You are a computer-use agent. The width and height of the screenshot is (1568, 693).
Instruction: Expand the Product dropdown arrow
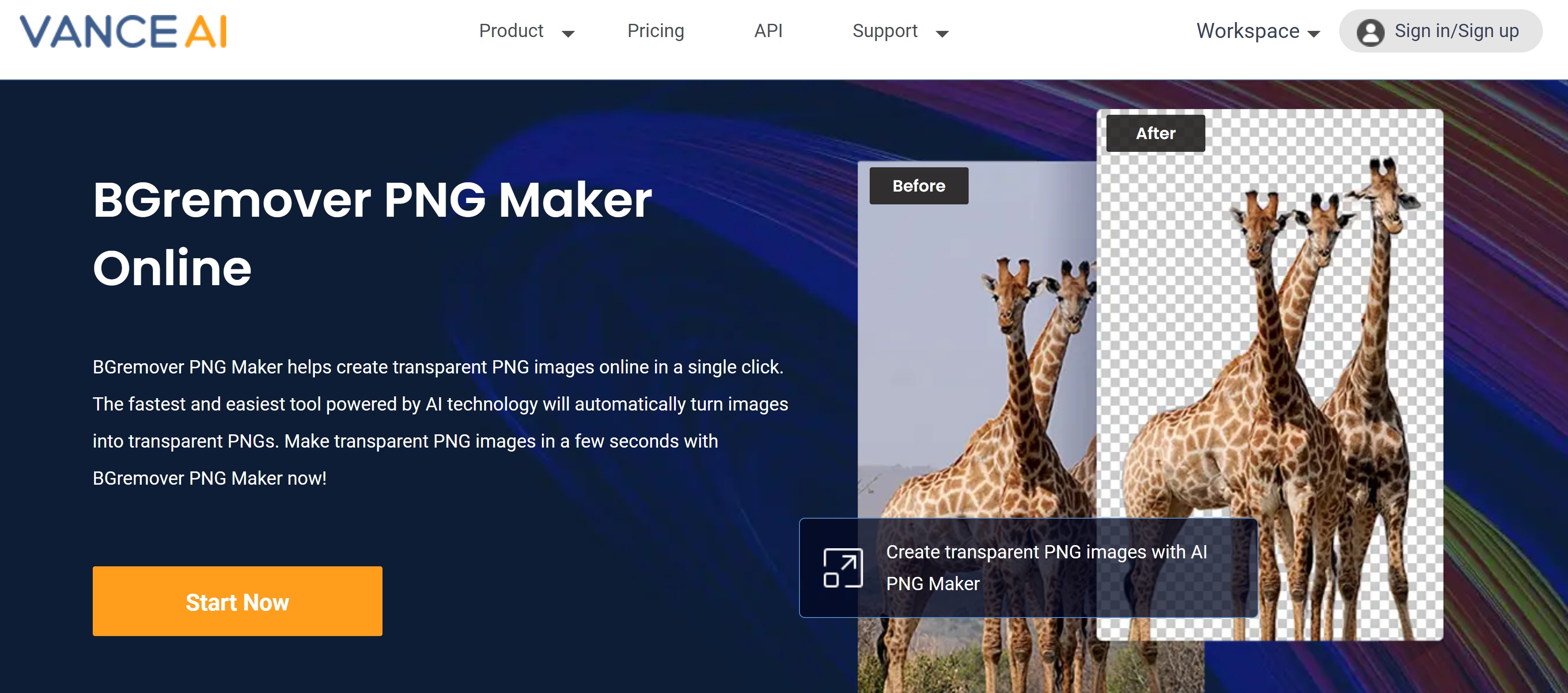click(568, 34)
